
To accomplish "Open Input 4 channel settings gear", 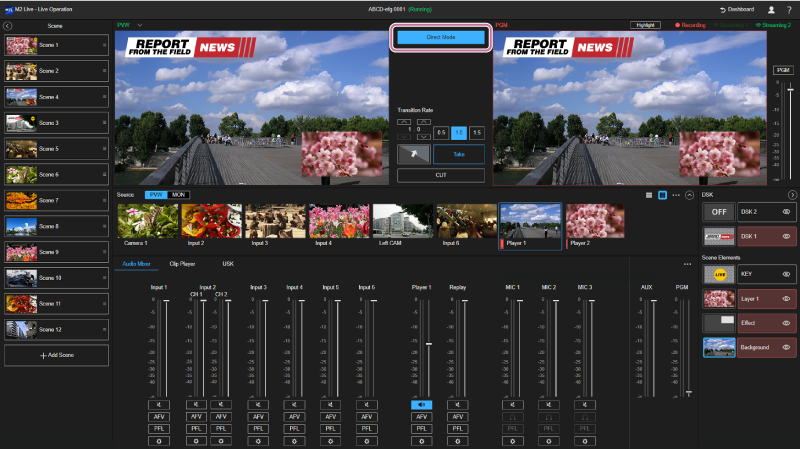I will pyautogui.click(x=294, y=441).
